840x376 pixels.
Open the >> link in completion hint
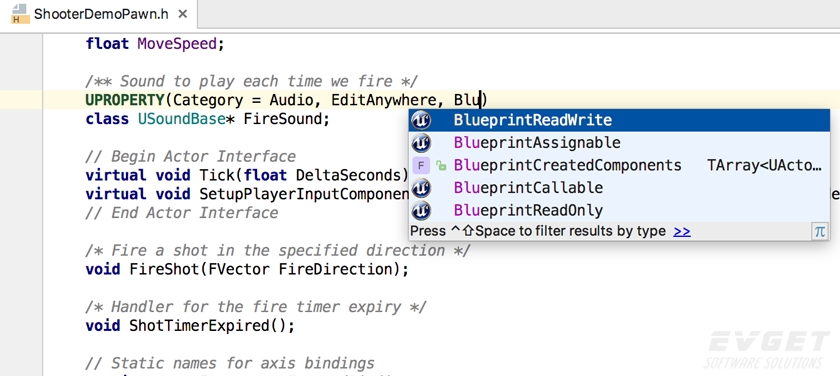point(682,231)
